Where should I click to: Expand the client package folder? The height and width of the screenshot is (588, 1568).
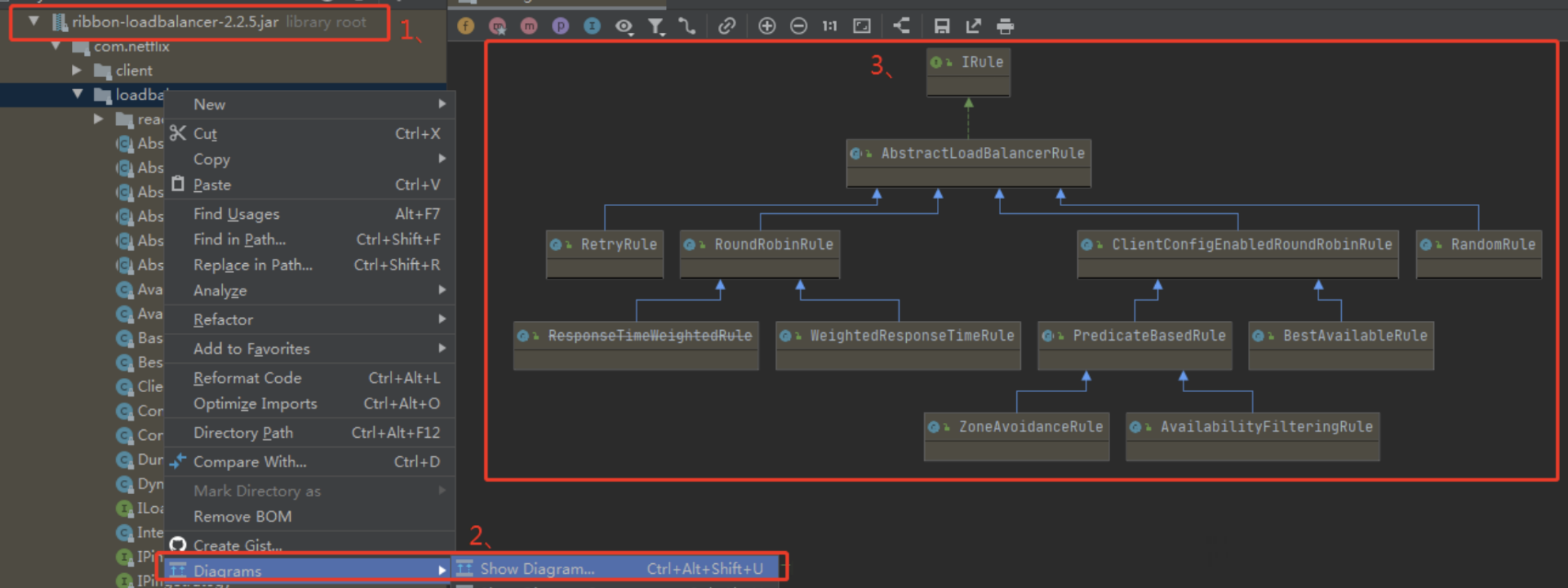[77, 70]
